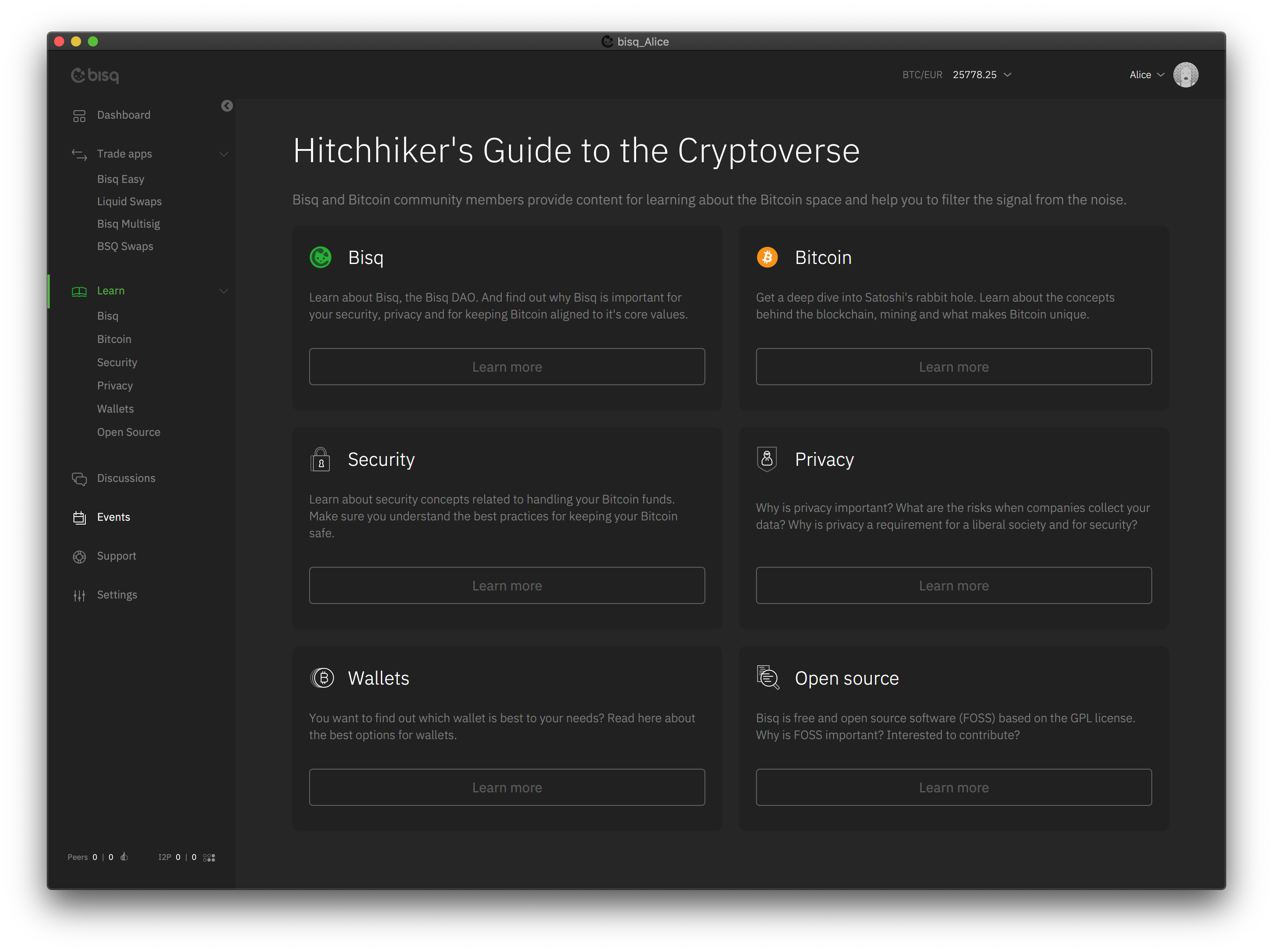1273x952 pixels.
Task: Collapse the Trade apps menu chevron
Action: point(224,154)
